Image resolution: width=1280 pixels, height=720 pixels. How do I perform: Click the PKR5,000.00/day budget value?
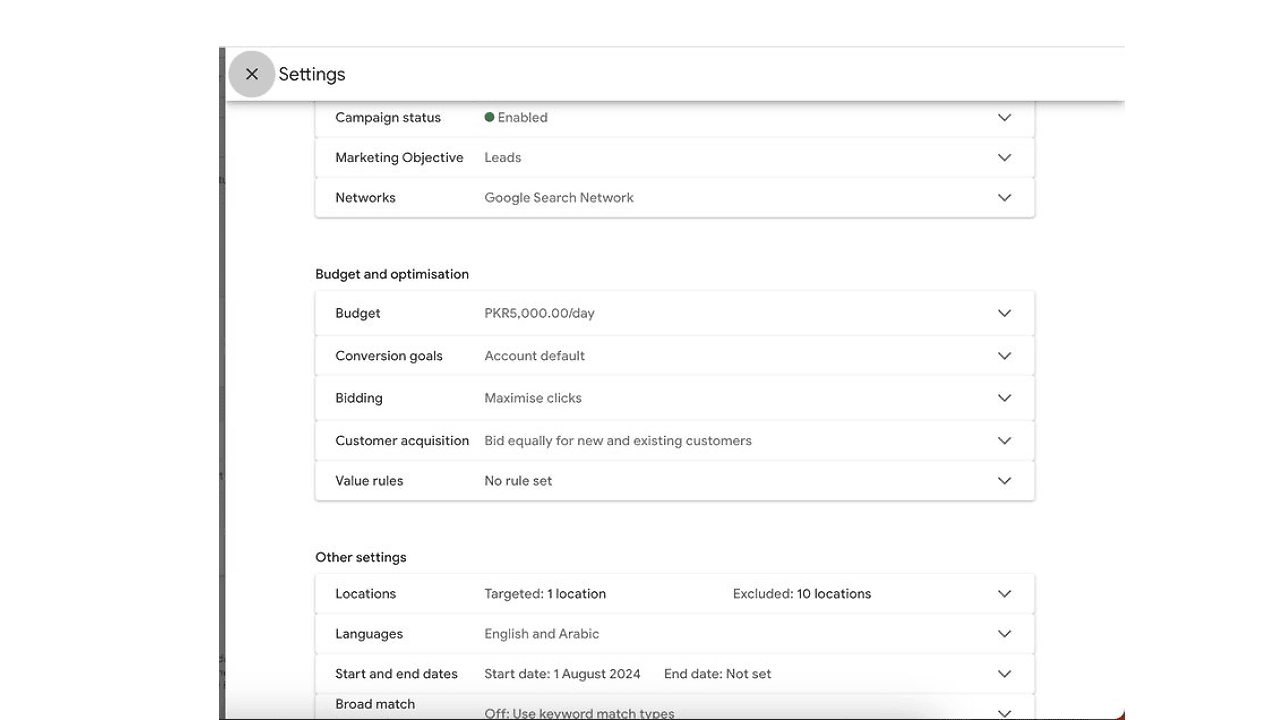539,313
